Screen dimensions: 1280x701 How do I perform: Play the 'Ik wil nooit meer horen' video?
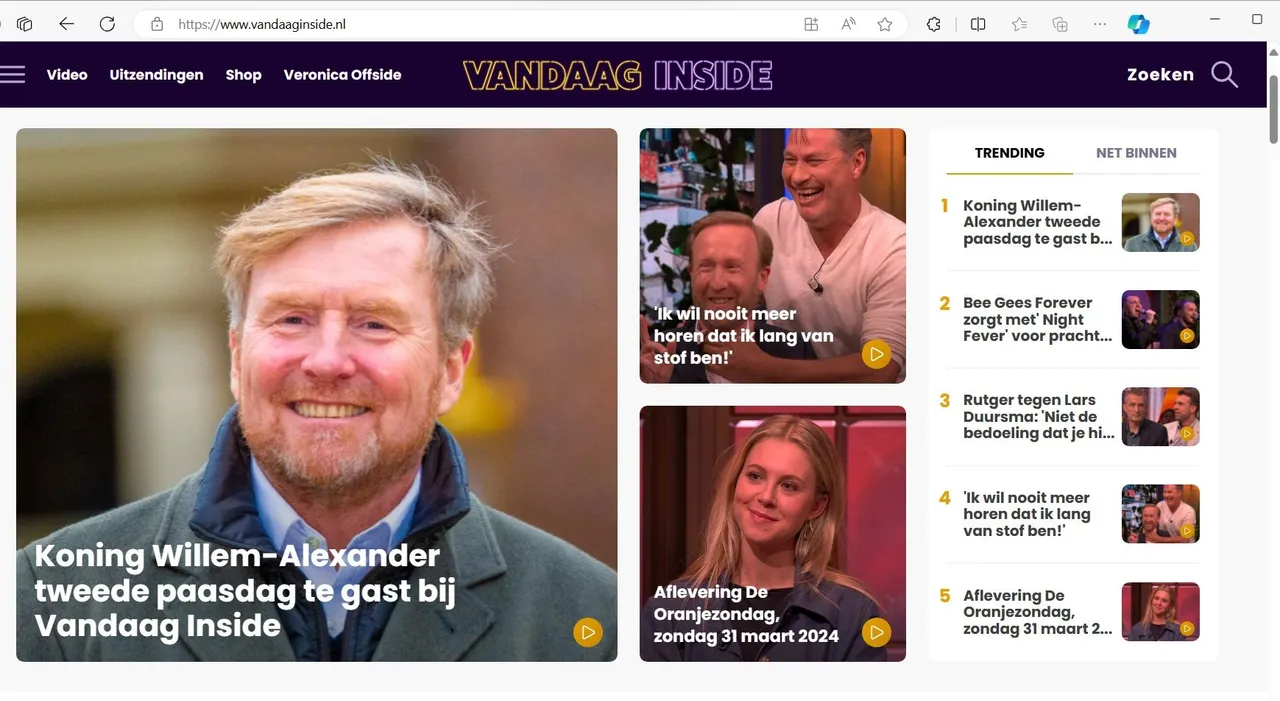876,354
